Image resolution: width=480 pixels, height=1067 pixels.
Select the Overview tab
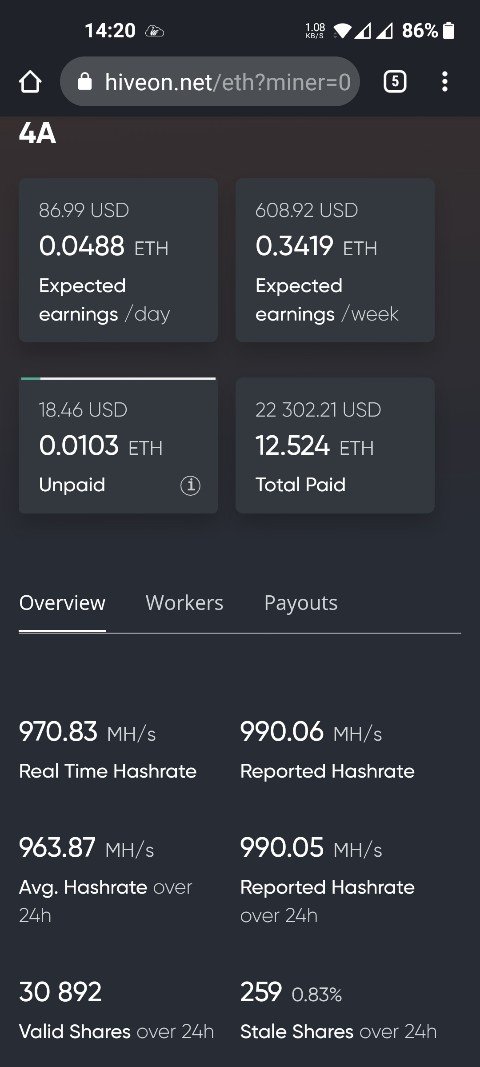click(x=62, y=603)
